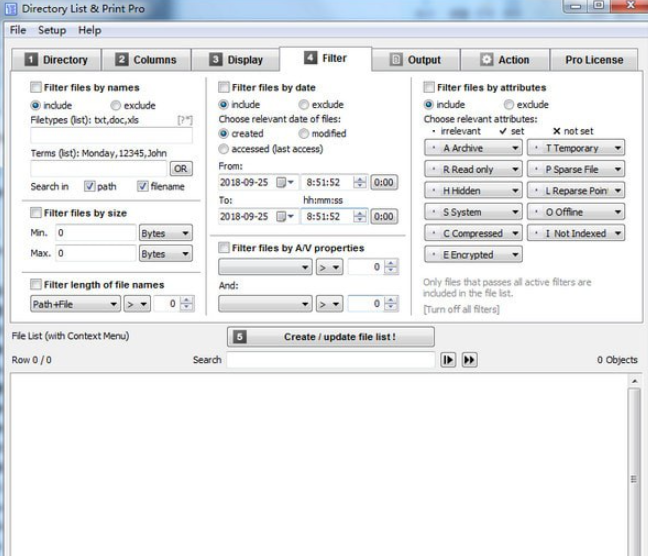
Task: Switch to the Columns tab
Action: click(x=146, y=60)
